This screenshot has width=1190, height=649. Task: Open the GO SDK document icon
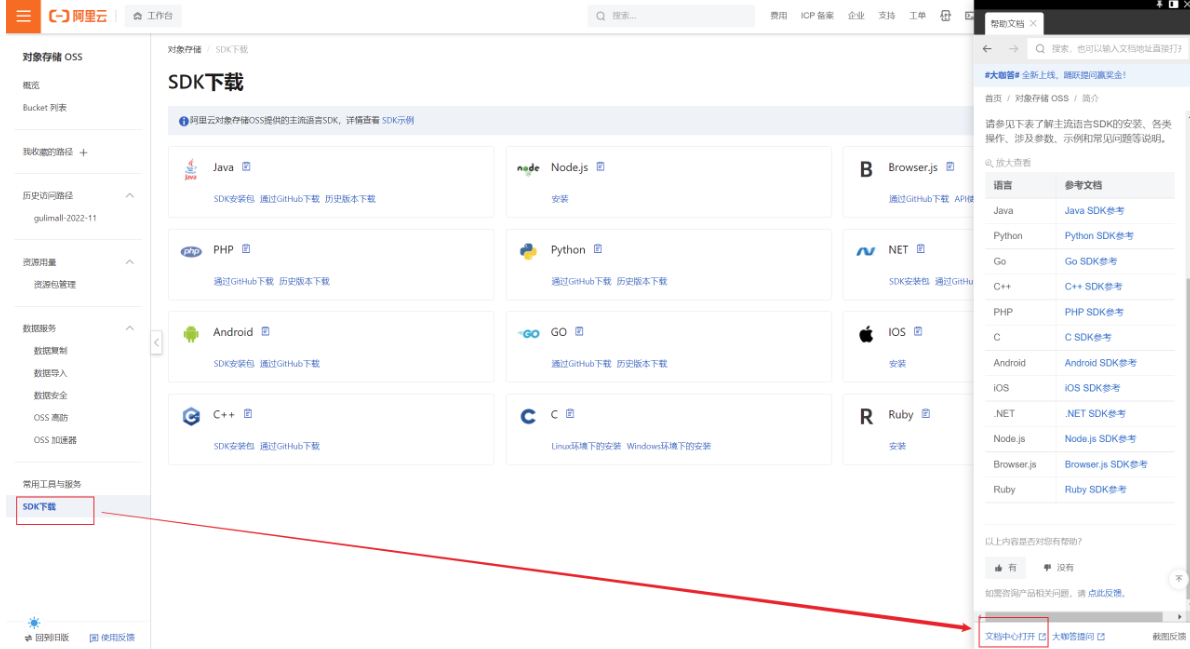click(579, 331)
